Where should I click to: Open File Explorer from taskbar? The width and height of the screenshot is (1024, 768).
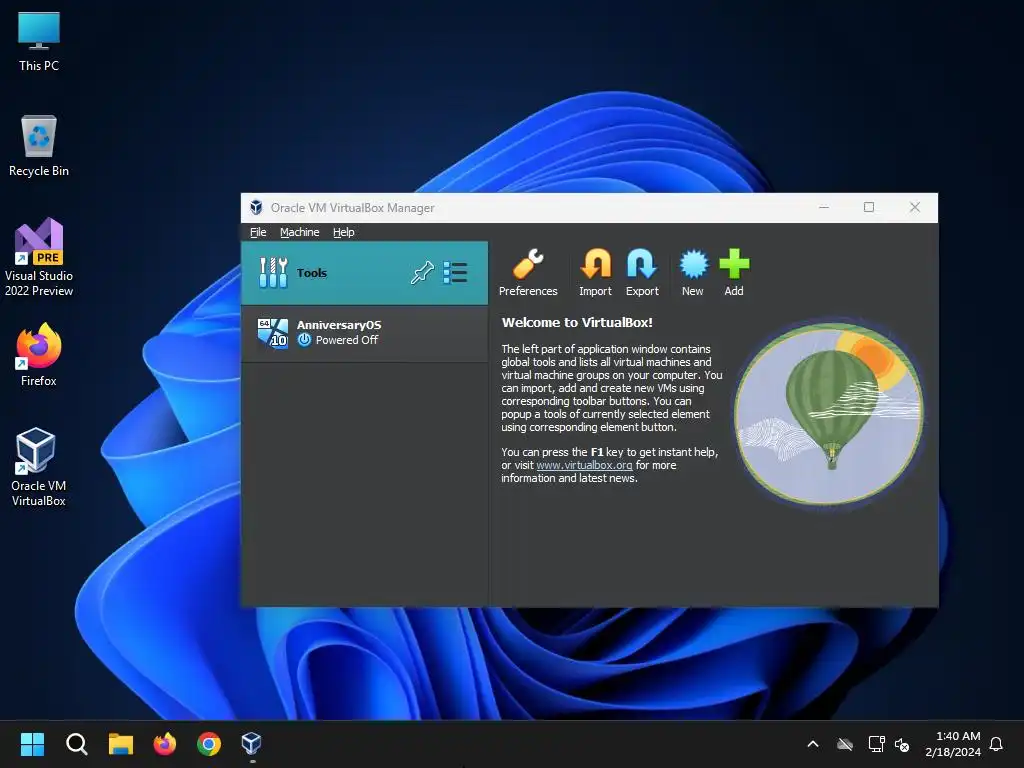pos(121,744)
